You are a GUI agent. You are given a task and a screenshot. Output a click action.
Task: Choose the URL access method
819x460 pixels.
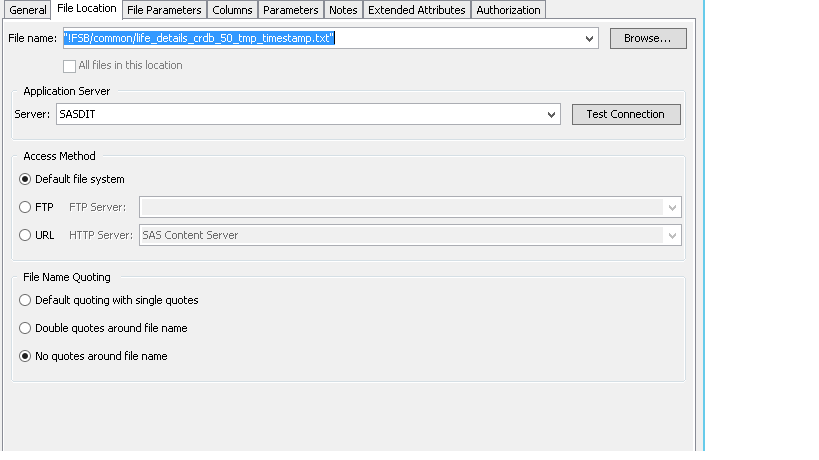point(25,235)
